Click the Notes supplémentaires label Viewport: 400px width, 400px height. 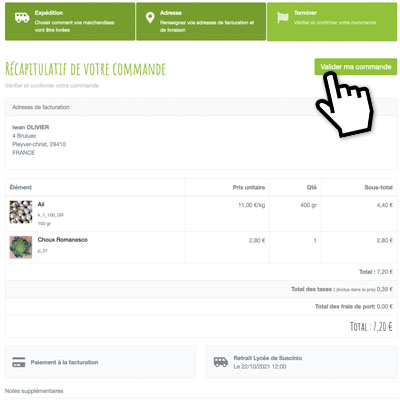(34, 391)
